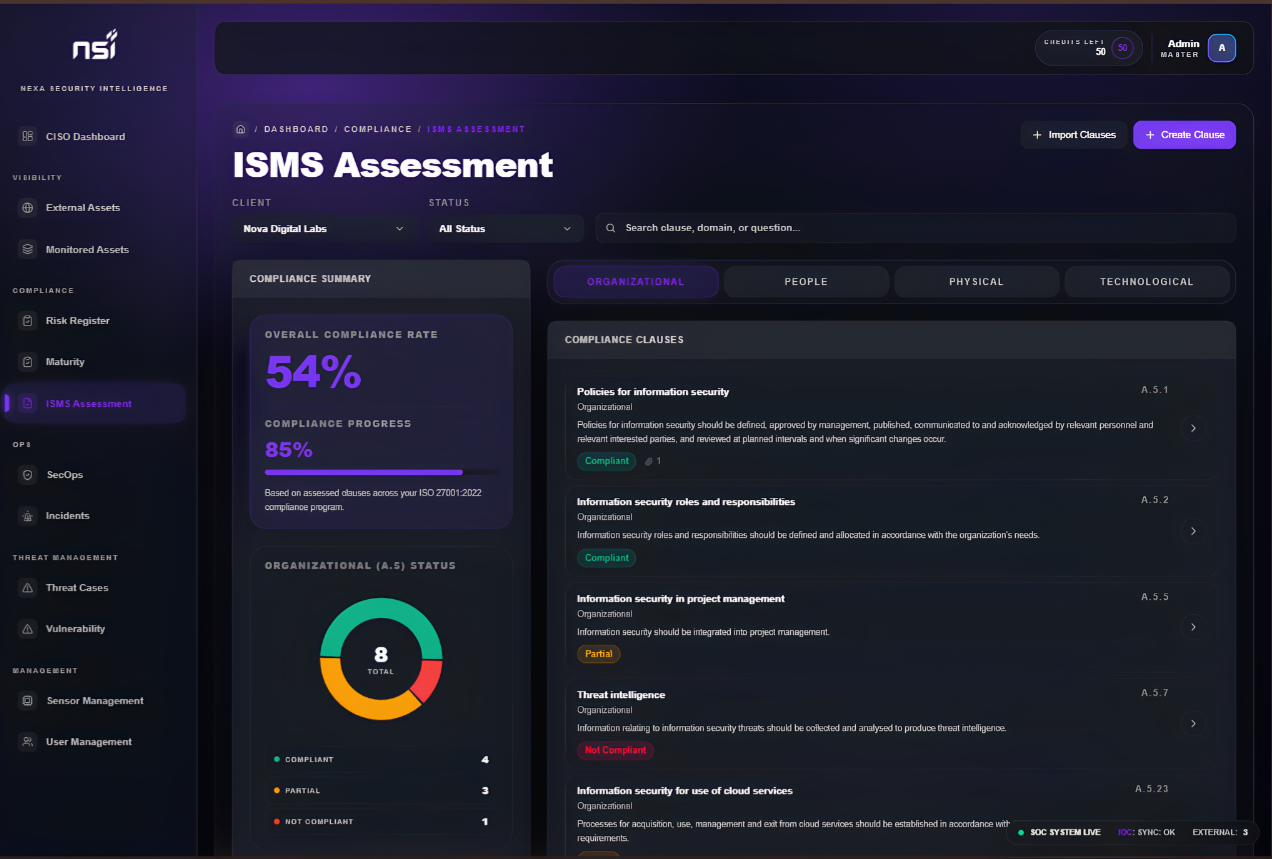1272x859 pixels.
Task: Click the Vulnerability triangle icon
Action: [27, 629]
